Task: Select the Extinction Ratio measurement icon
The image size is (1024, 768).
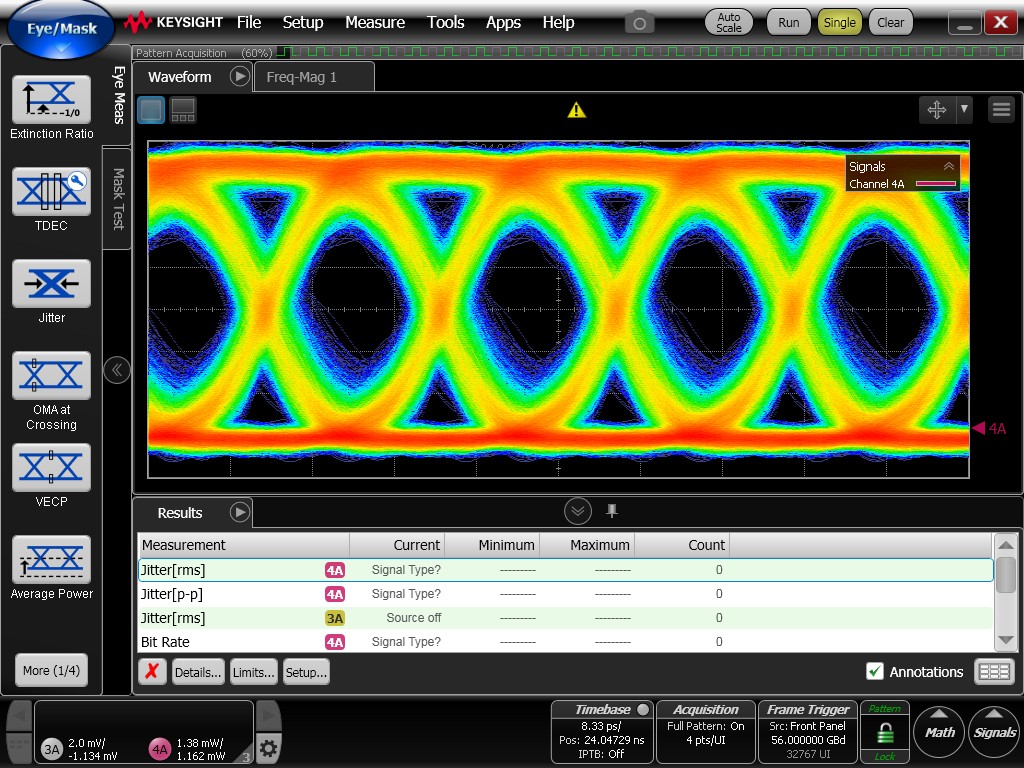Action: click(x=51, y=100)
